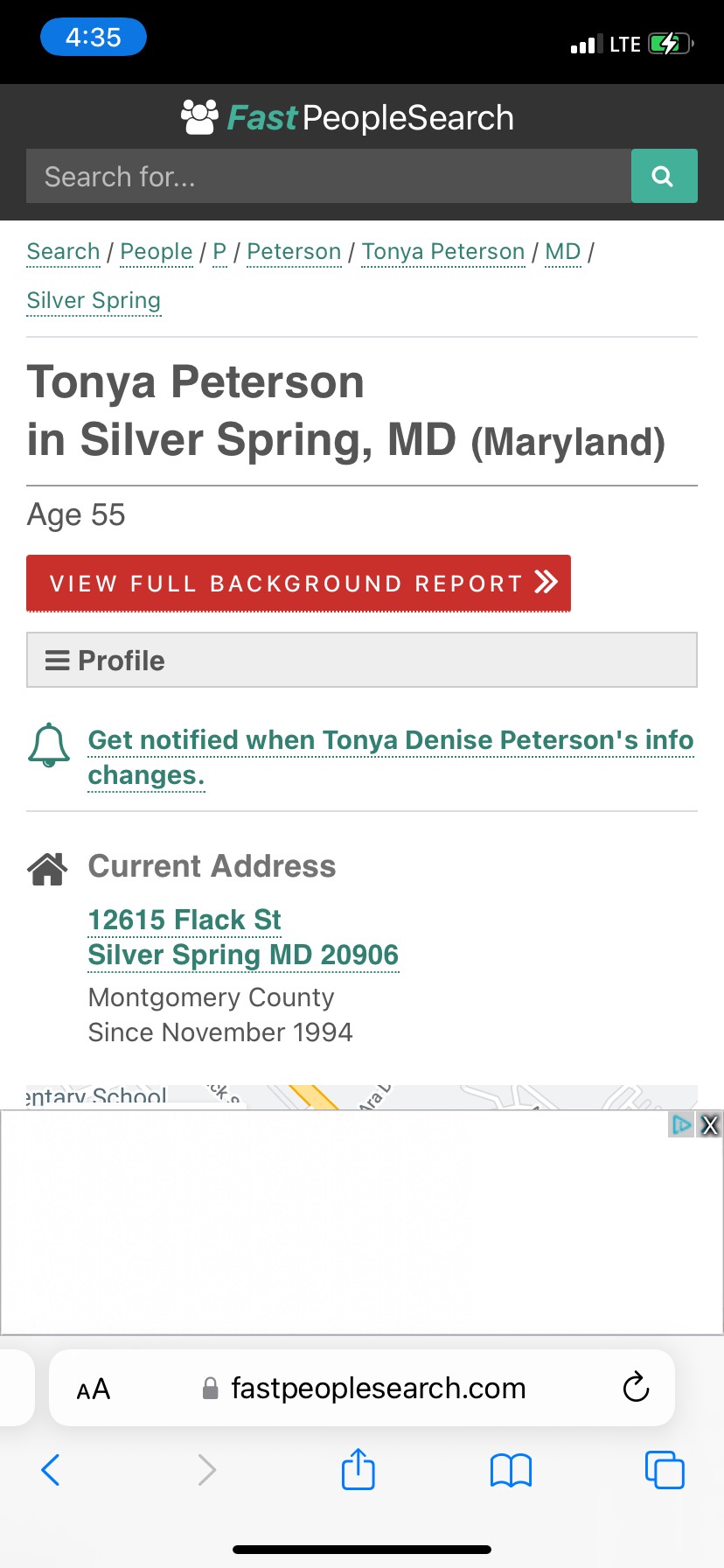Open the Silver Spring breadcrumb link
This screenshot has height=1568, width=724.
[x=94, y=301]
